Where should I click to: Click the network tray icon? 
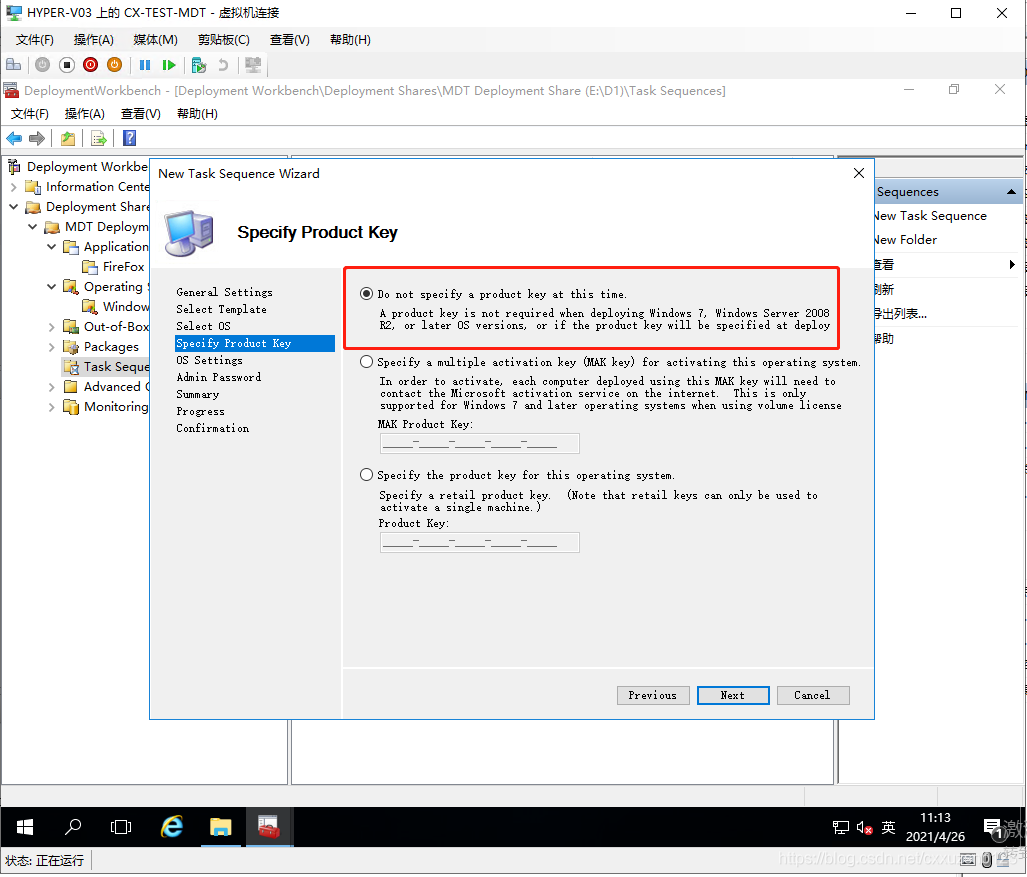(840, 828)
